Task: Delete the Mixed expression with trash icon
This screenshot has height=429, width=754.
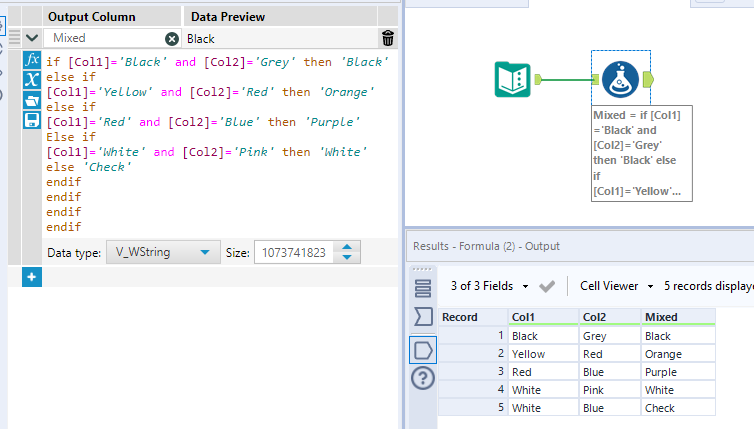Action: [388, 38]
